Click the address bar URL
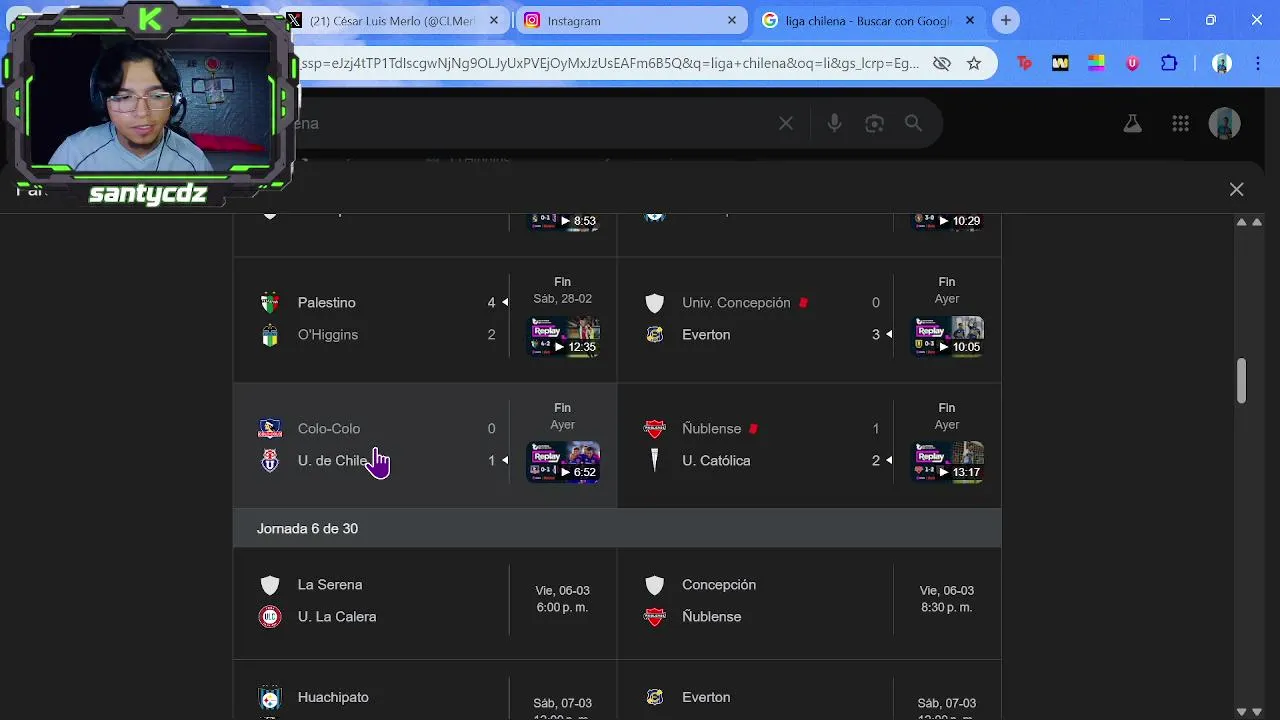This screenshot has height=720, width=1280. (610, 63)
